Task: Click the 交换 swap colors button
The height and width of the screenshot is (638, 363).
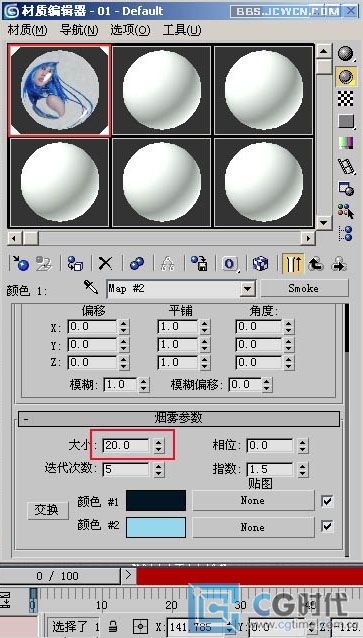Action: (x=48, y=510)
